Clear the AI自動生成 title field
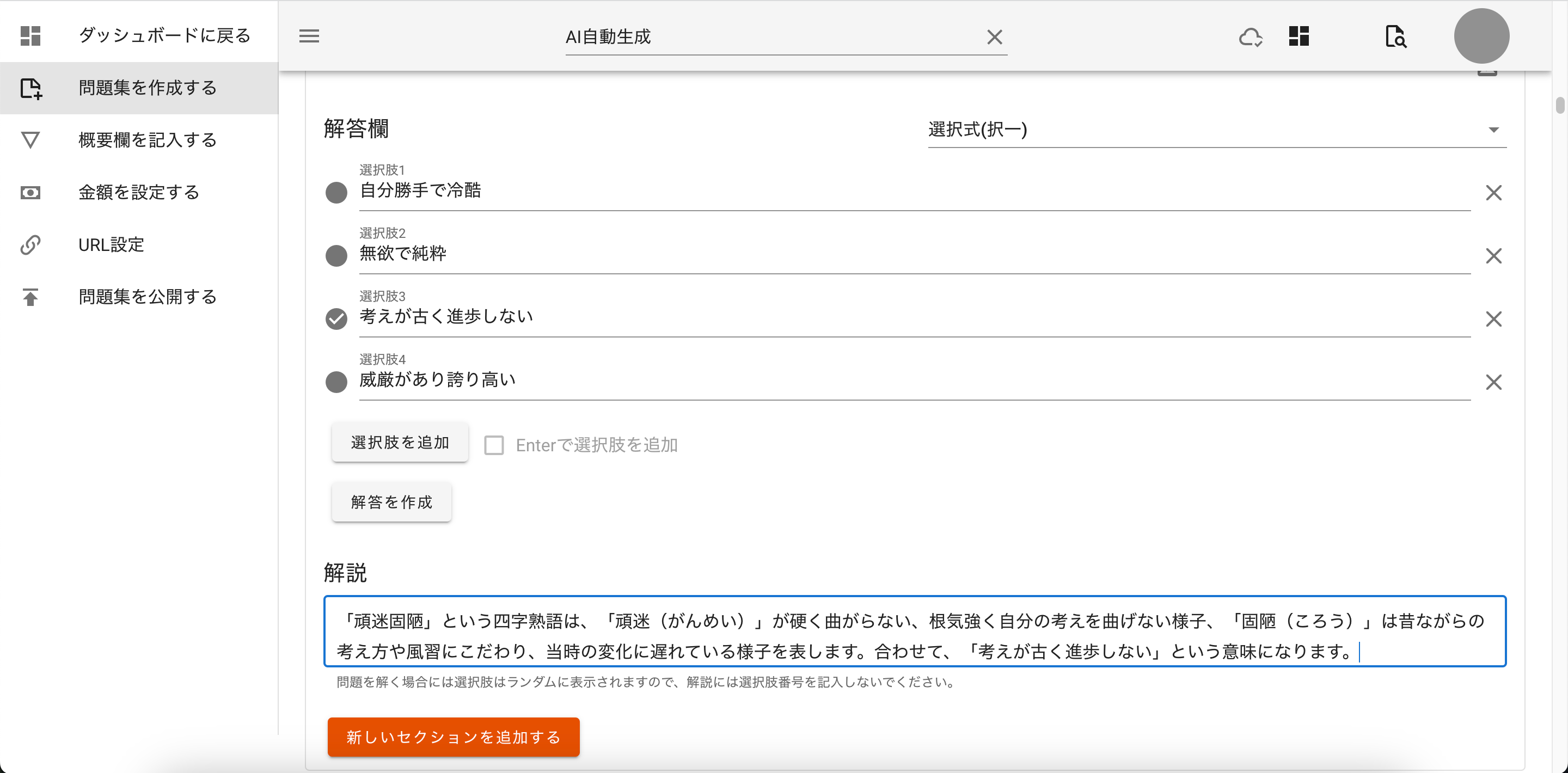 coord(994,37)
